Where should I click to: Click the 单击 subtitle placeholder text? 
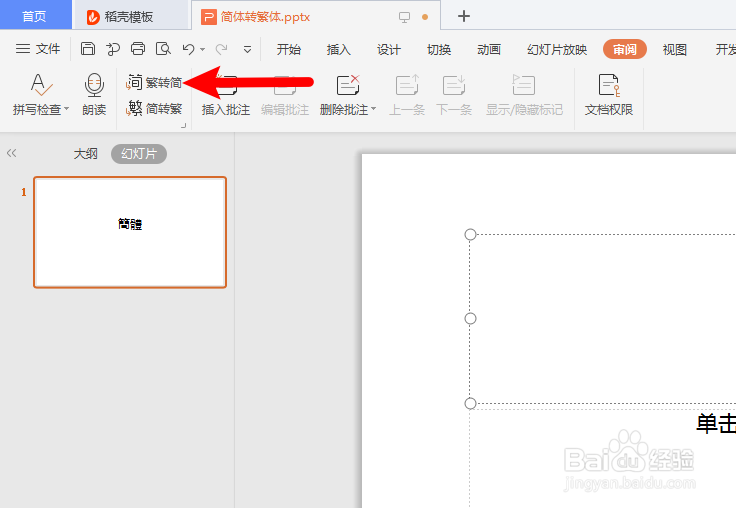716,423
